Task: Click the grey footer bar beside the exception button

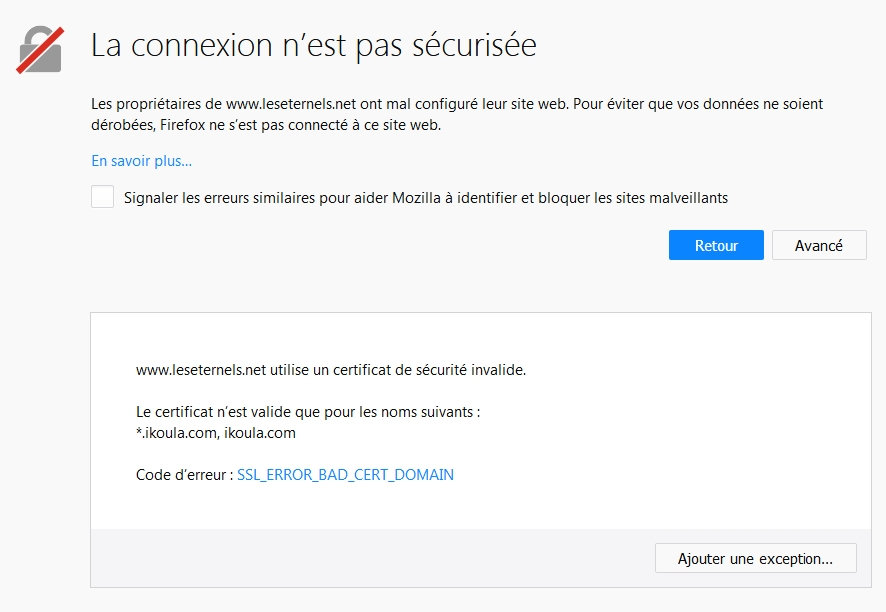Action: pos(370,558)
